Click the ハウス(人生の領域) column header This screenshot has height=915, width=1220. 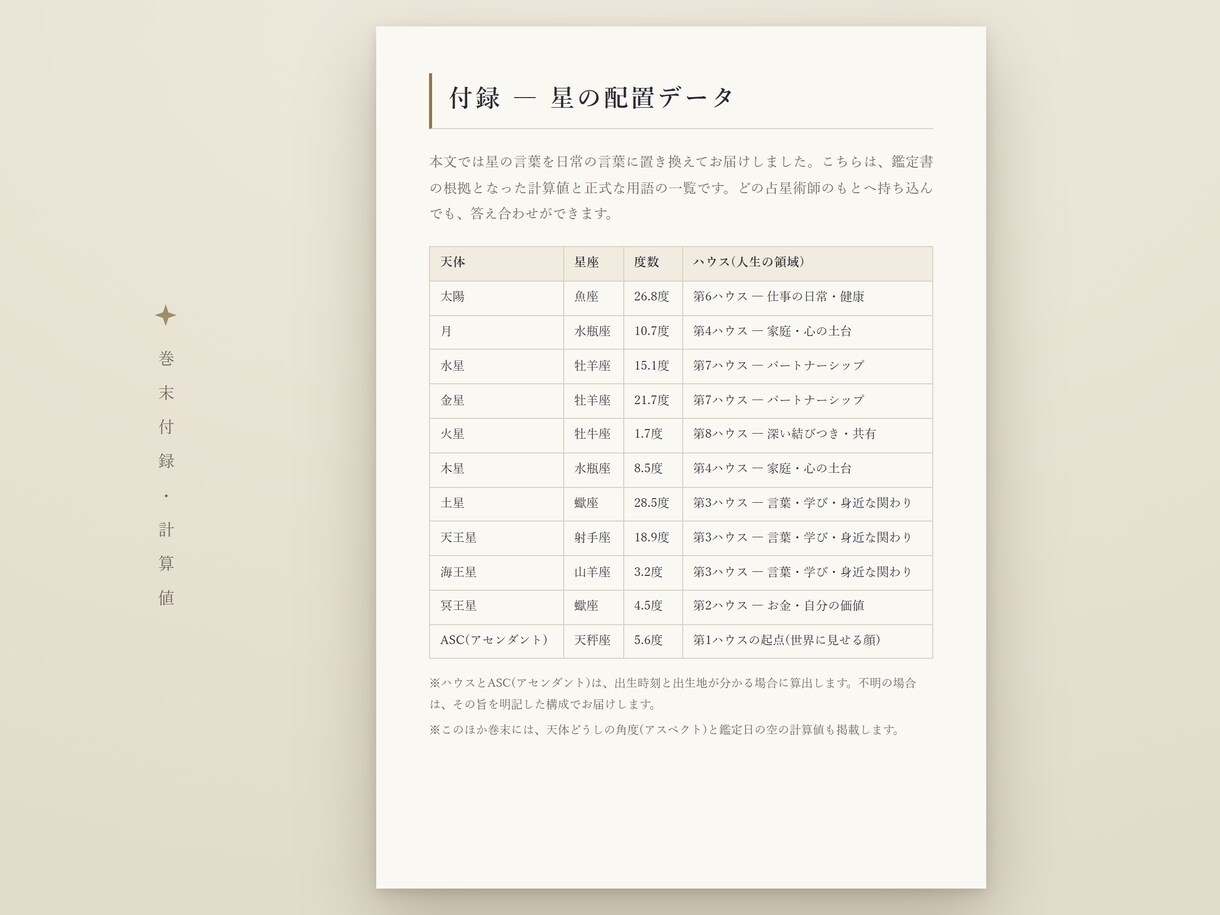click(x=807, y=263)
